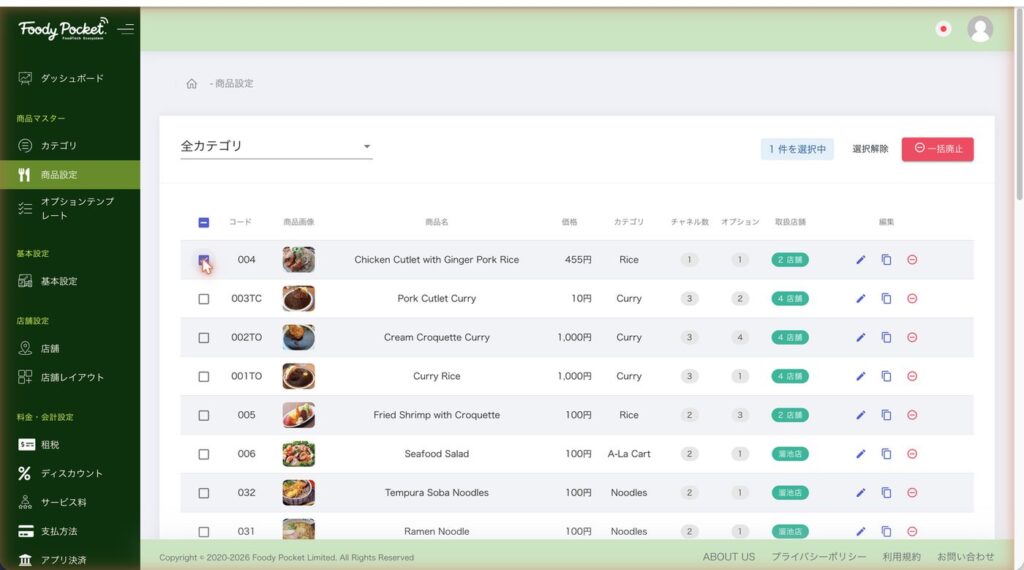Collapse sidebar using the hamburger icon
The width and height of the screenshot is (1024, 570).
click(125, 29)
